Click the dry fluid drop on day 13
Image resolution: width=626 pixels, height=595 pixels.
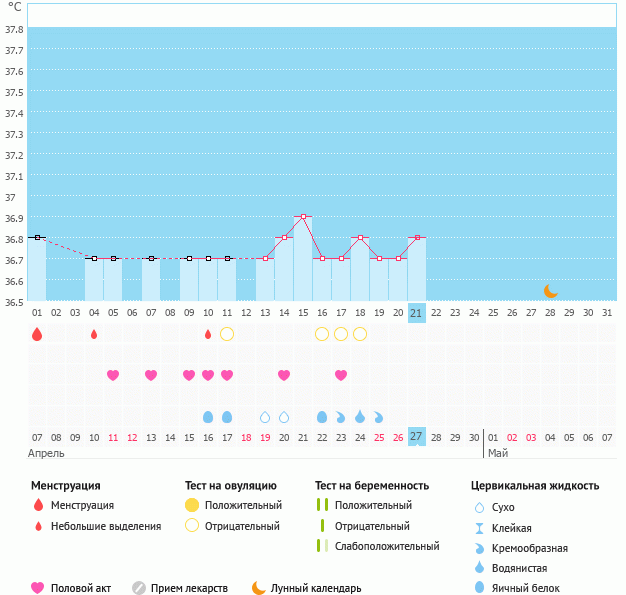pyautogui.click(x=265, y=416)
